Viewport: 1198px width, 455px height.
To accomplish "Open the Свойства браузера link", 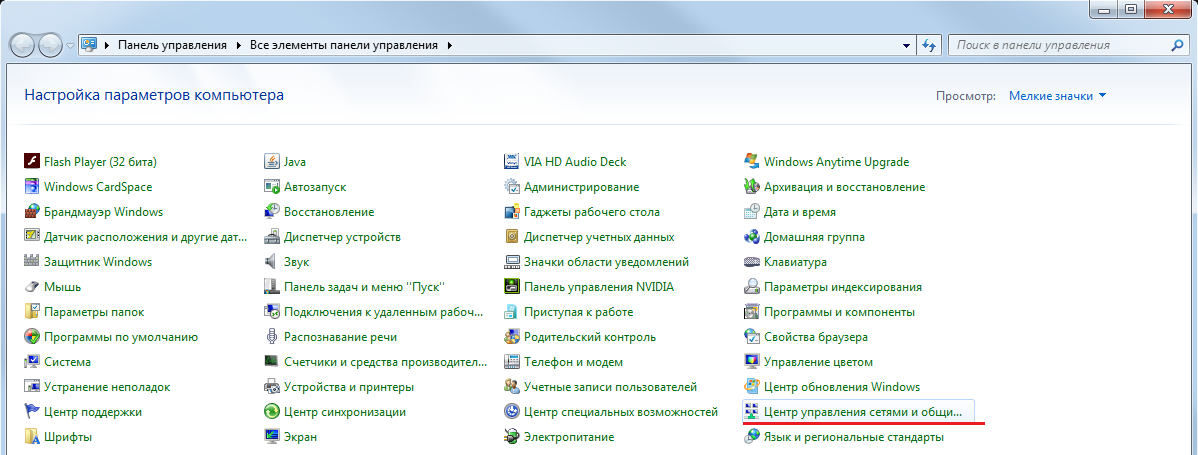I will pos(816,337).
